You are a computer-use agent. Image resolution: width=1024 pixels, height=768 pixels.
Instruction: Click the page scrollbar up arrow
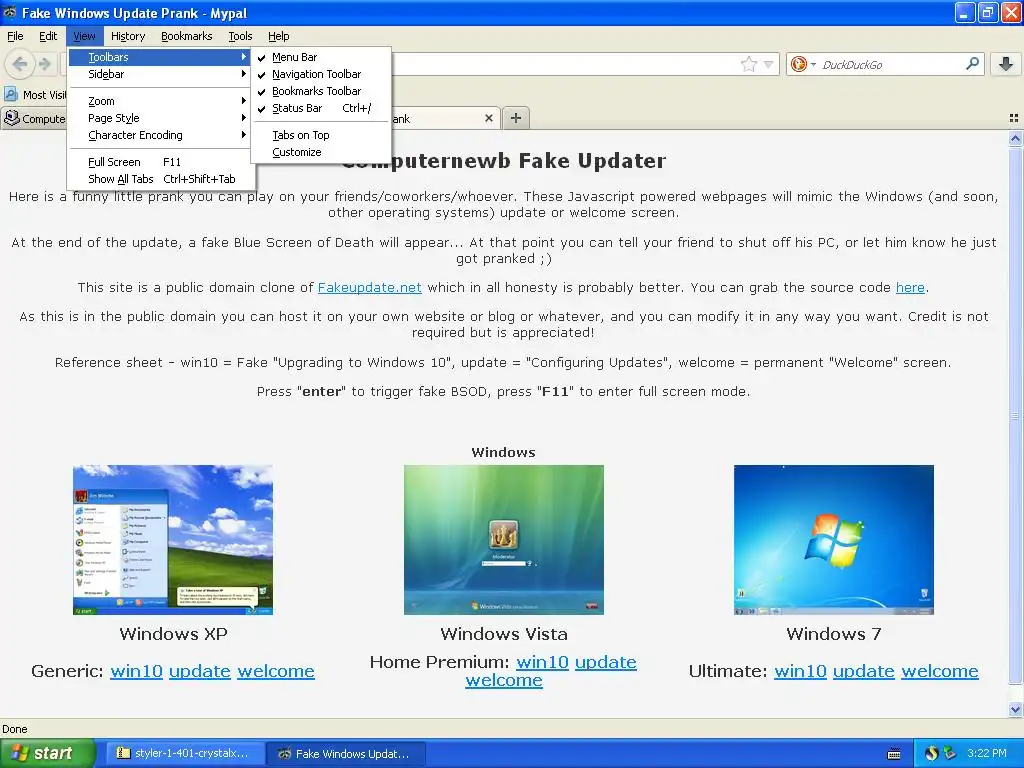pos(1015,138)
